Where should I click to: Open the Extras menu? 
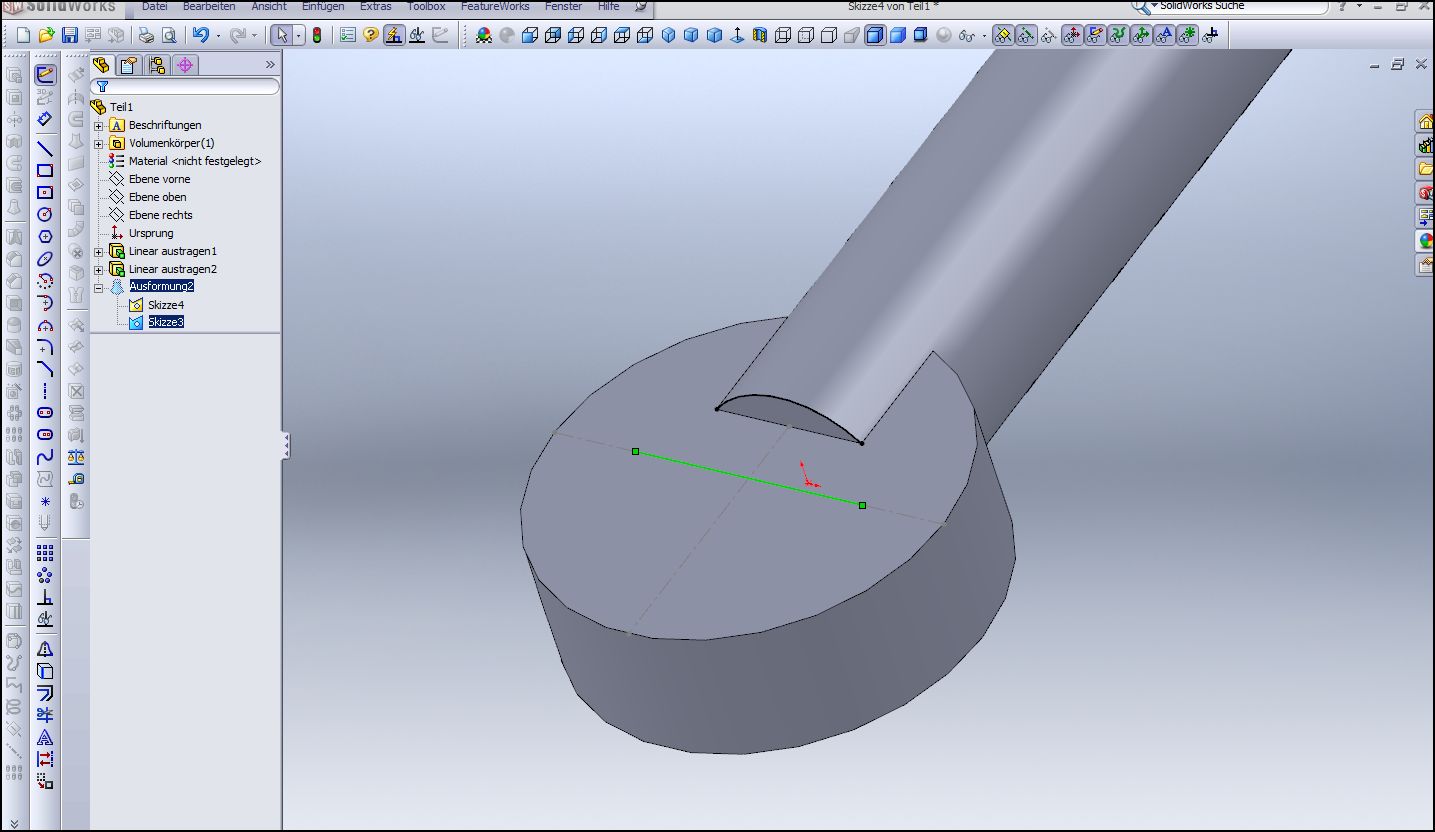click(376, 7)
